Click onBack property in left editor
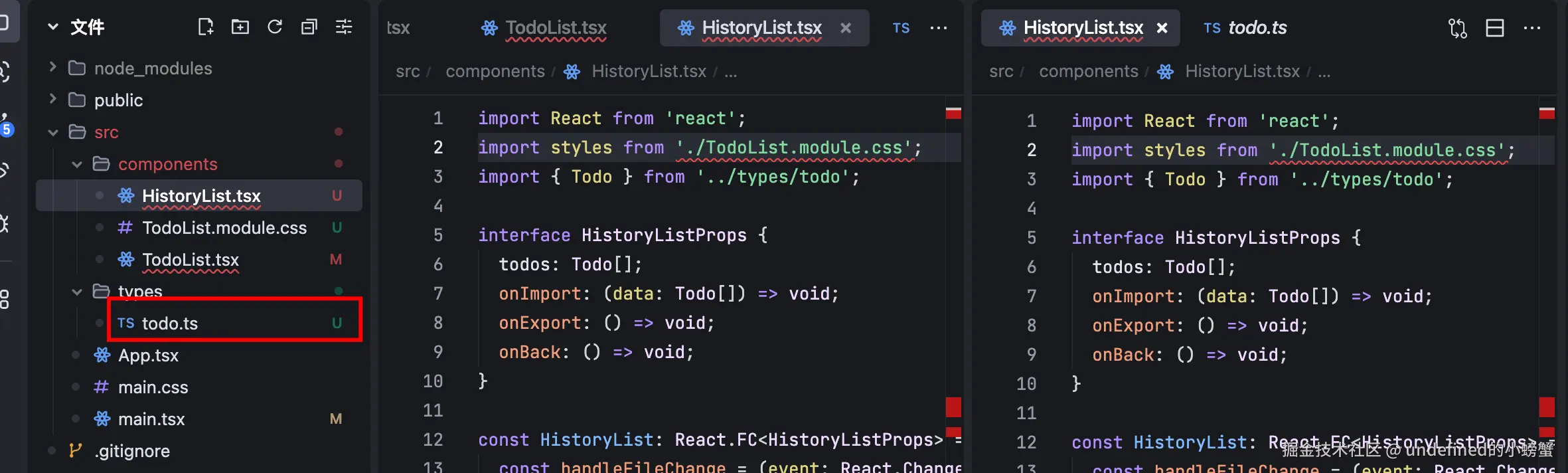Image resolution: width=1568 pixels, height=473 pixels. 529,352
